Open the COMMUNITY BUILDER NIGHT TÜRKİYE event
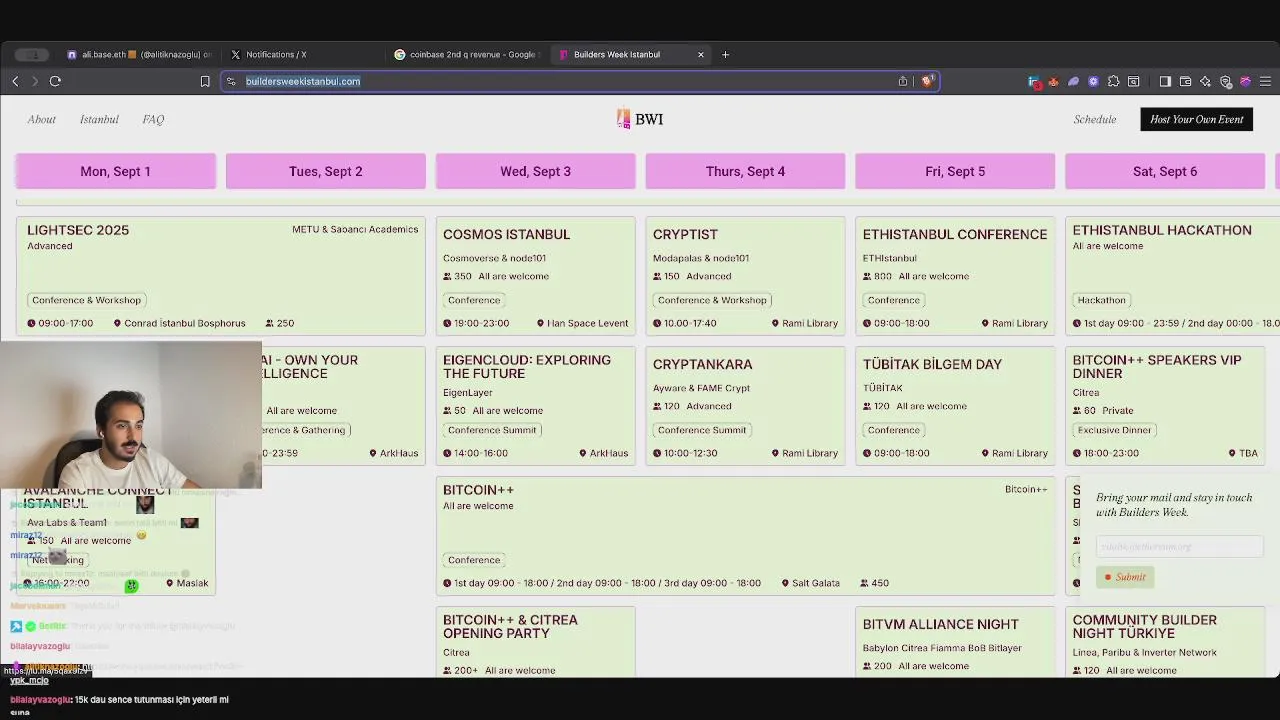Image resolution: width=1280 pixels, height=720 pixels. 1145,626
